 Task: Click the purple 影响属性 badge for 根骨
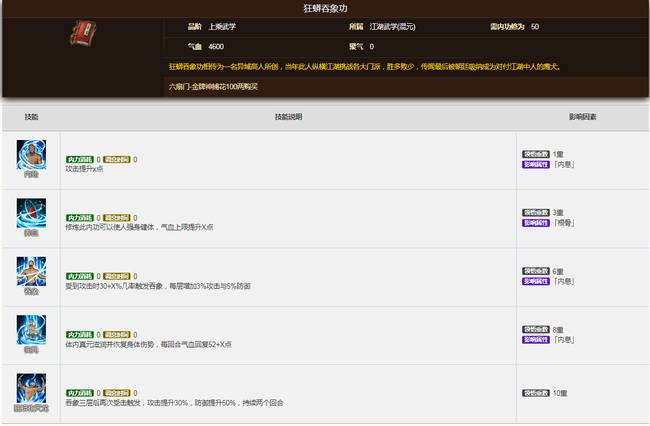coord(536,222)
